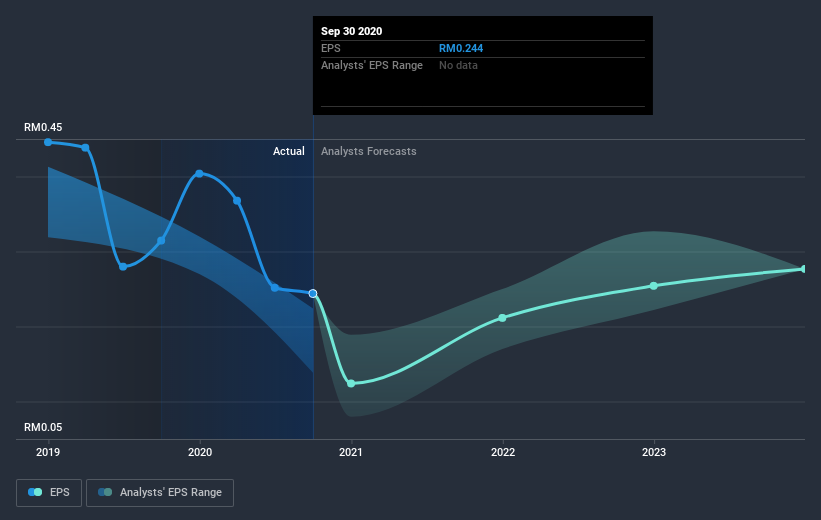Select the 2021 forecast low data point
Screen dimensions: 821x520
(x=351, y=383)
